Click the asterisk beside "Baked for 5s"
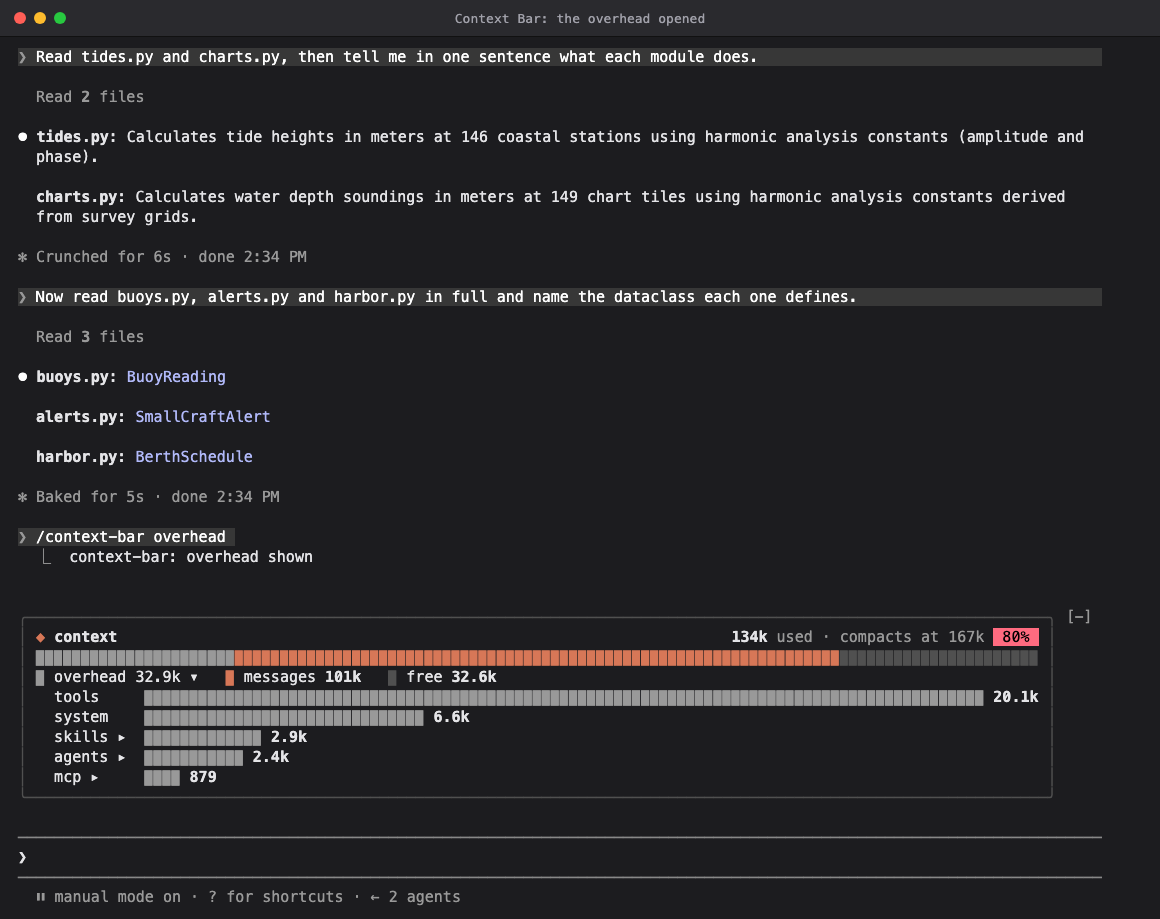This screenshot has height=919, width=1160. point(23,496)
